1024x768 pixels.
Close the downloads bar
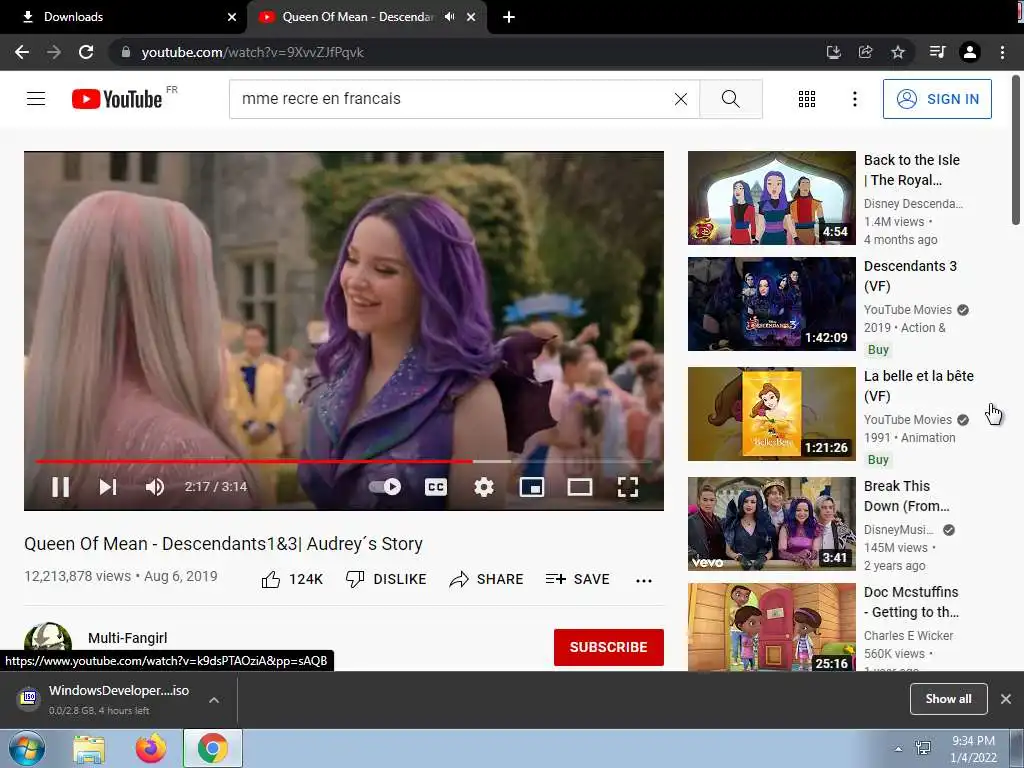click(x=1006, y=699)
